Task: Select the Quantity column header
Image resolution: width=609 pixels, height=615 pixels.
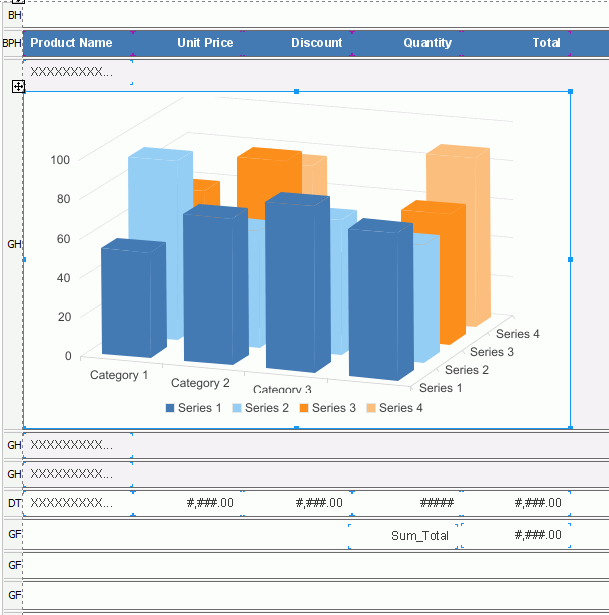Action: click(x=427, y=43)
